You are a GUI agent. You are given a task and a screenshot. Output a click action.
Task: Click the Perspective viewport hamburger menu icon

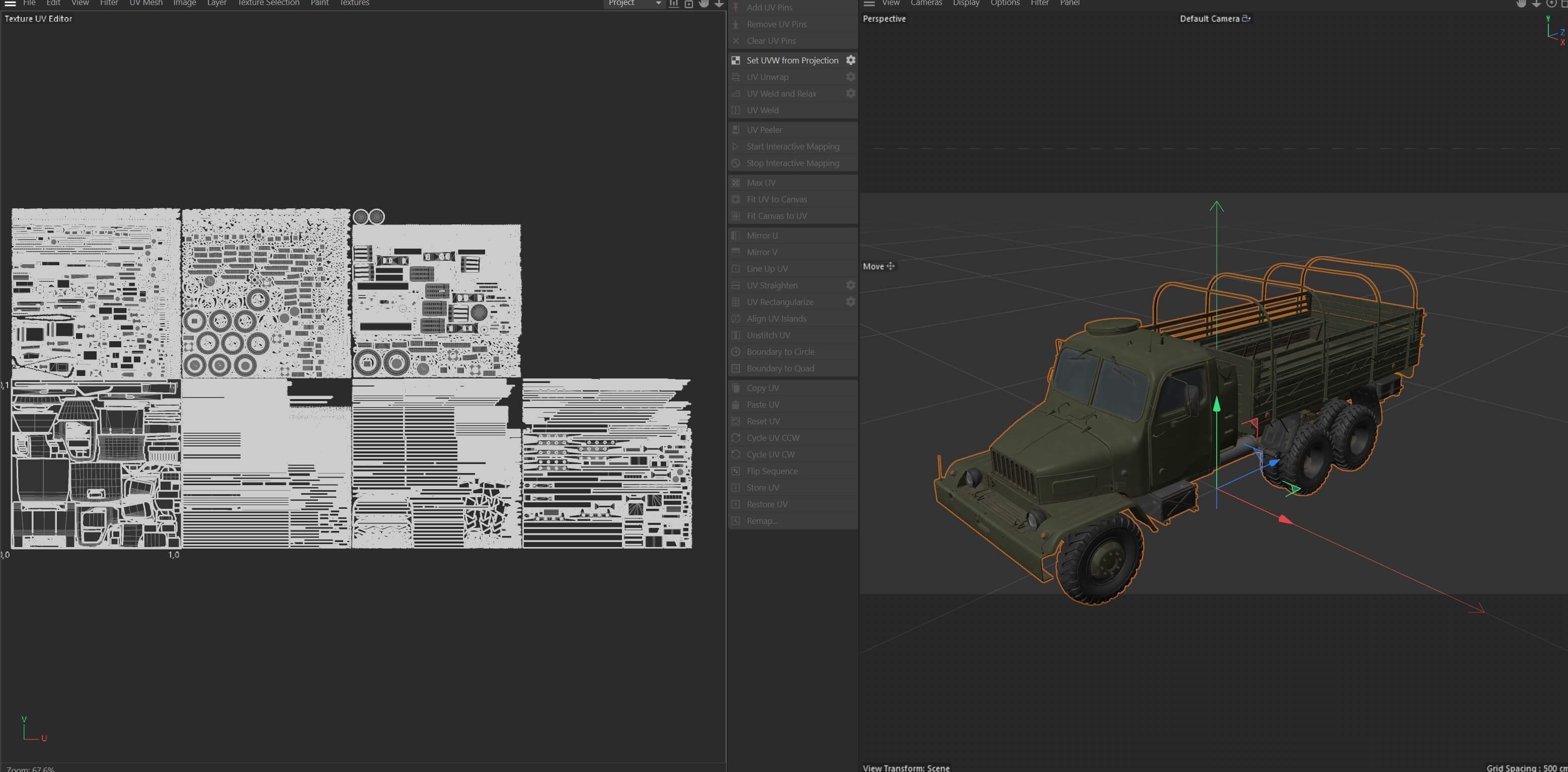click(x=869, y=3)
